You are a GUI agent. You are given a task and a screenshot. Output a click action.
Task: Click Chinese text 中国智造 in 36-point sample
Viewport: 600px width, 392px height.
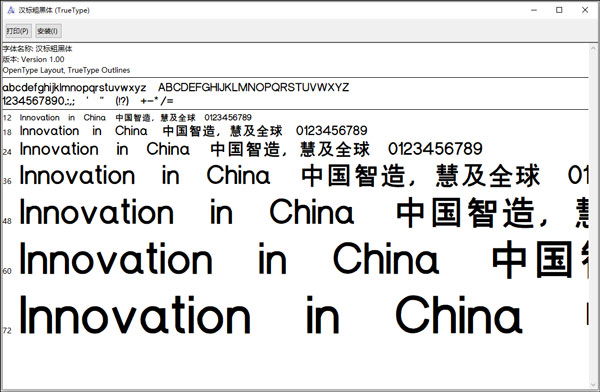[354, 176]
